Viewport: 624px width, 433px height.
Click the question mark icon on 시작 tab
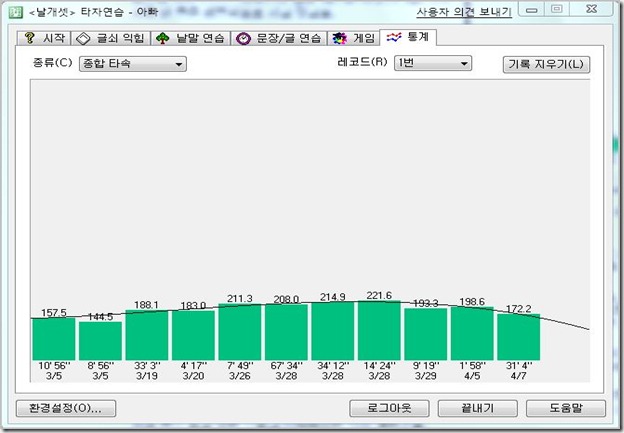29,38
